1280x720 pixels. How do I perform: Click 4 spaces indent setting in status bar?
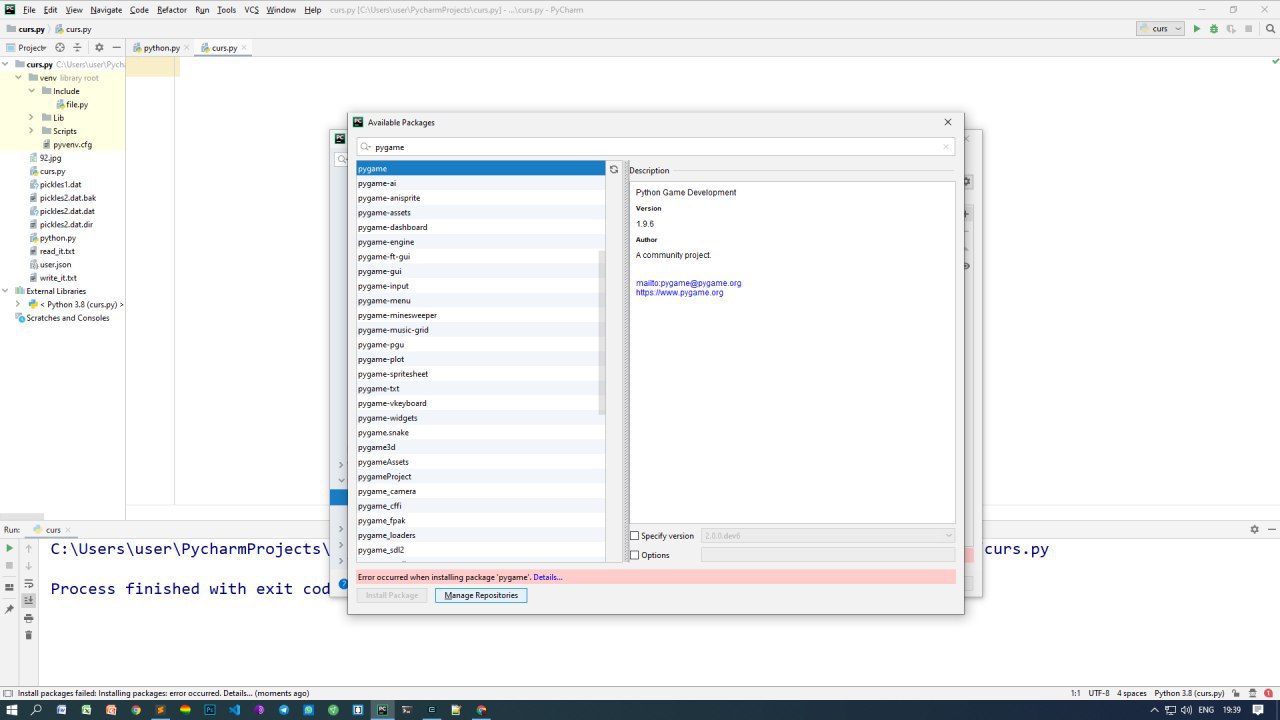[1132, 693]
